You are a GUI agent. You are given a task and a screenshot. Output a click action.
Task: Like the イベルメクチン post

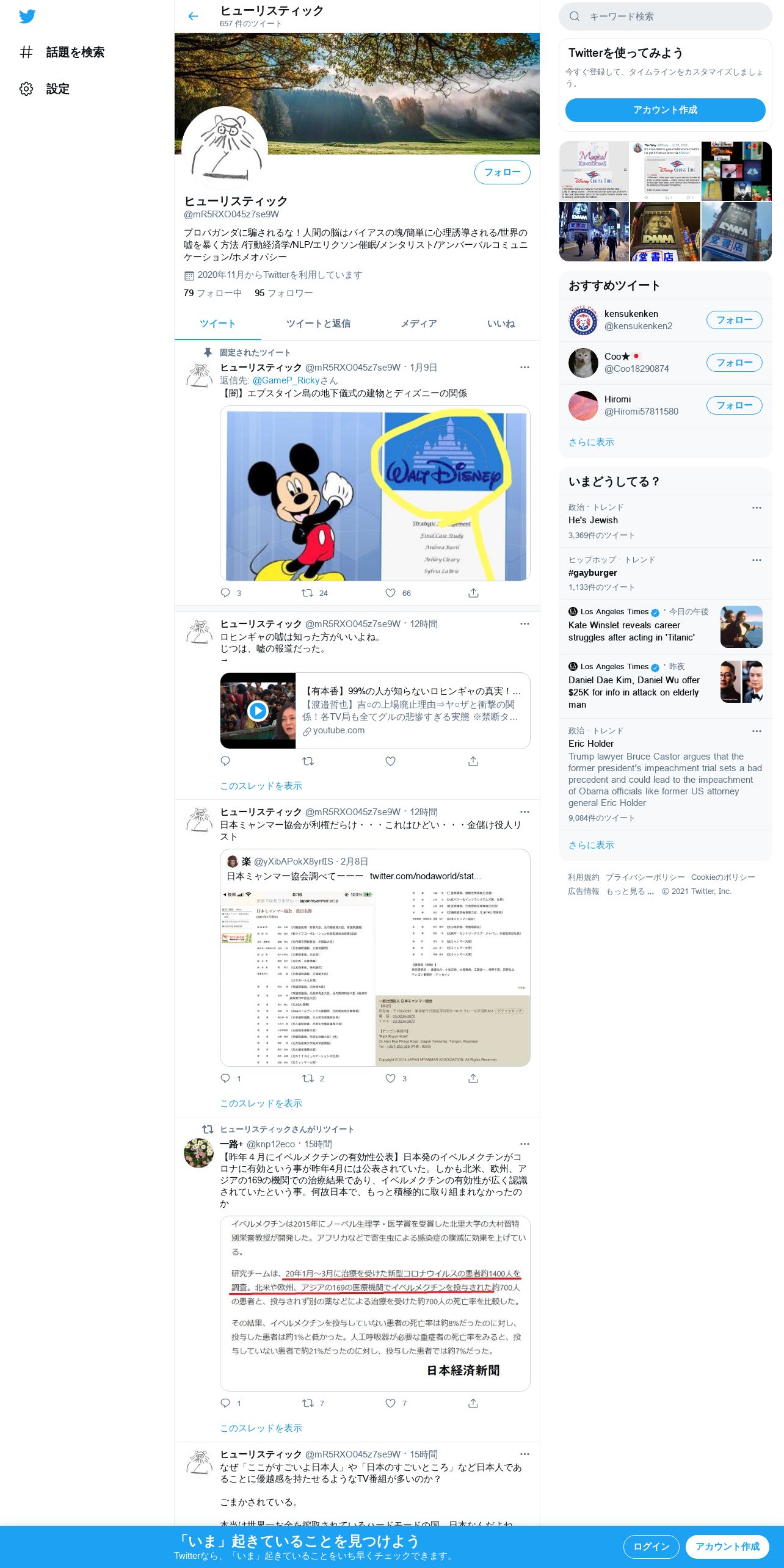[x=391, y=1404]
